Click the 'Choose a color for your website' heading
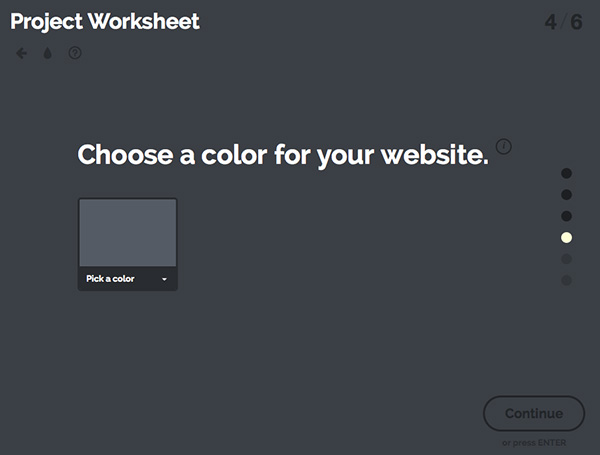 pyautogui.click(x=283, y=155)
